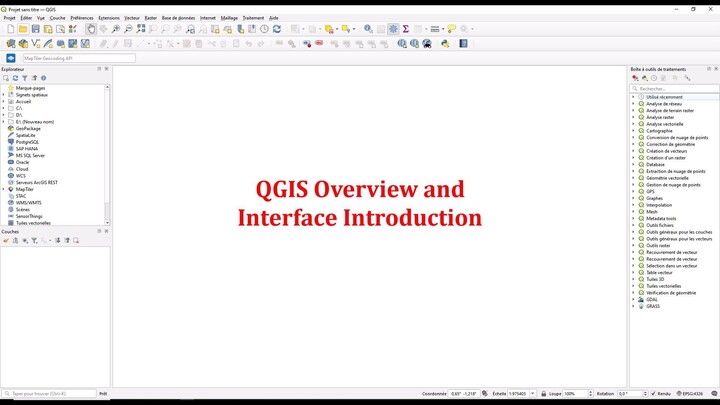Open the blue help book icon
The height and width of the screenshot is (405, 720).
[463, 44]
